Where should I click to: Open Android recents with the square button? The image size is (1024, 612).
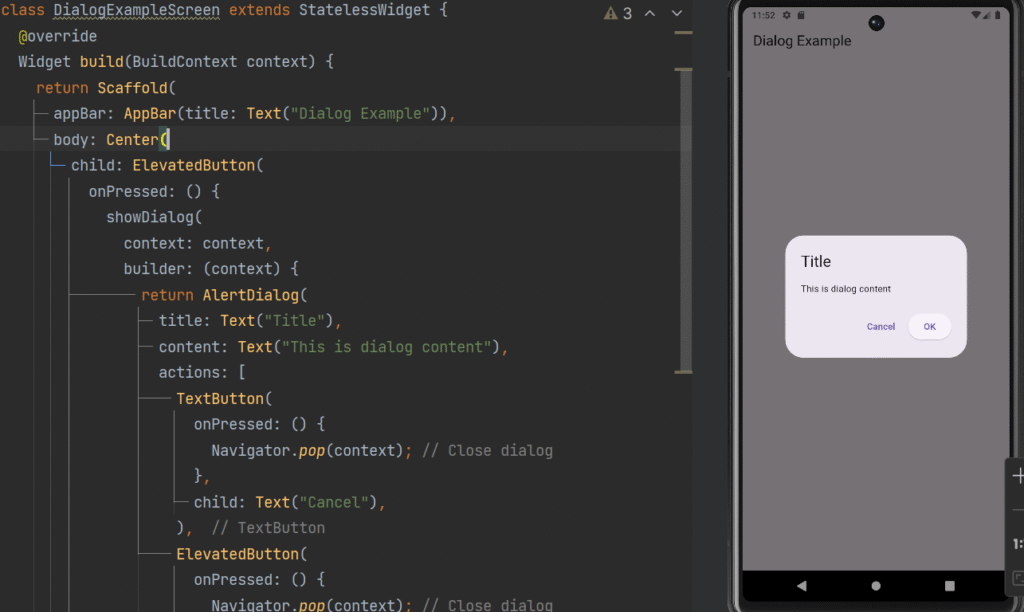tap(949, 586)
